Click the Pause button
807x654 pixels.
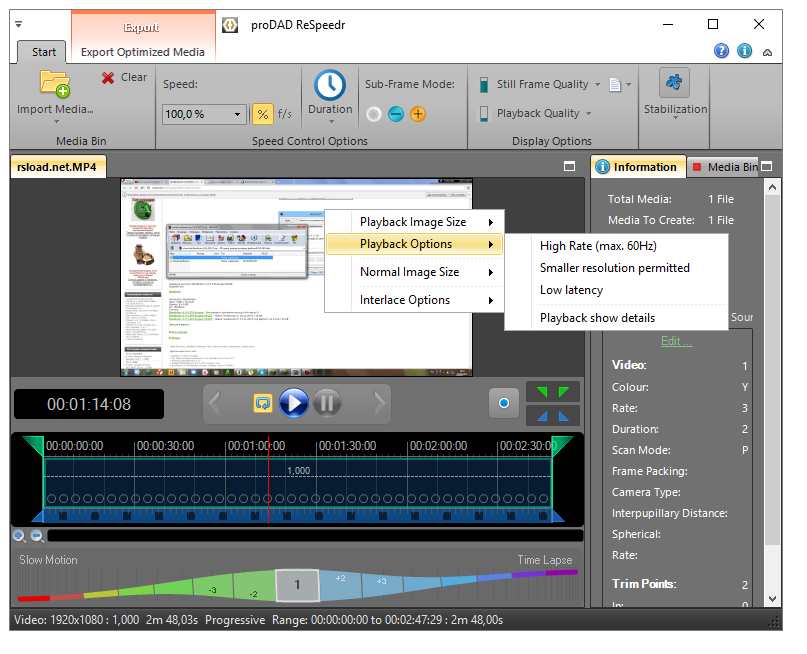(327, 403)
